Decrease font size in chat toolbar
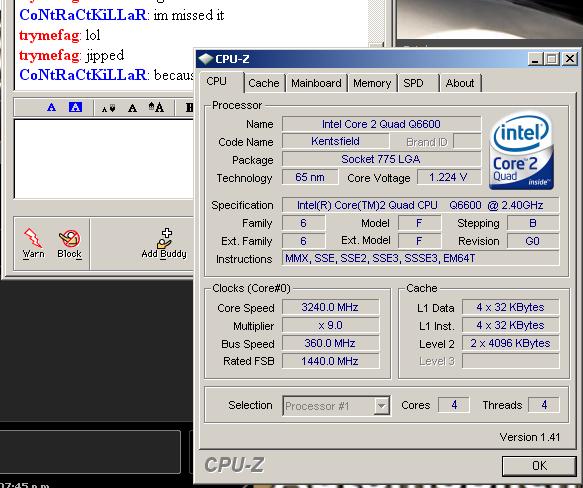The height and width of the screenshot is (488, 583). pos(109,108)
